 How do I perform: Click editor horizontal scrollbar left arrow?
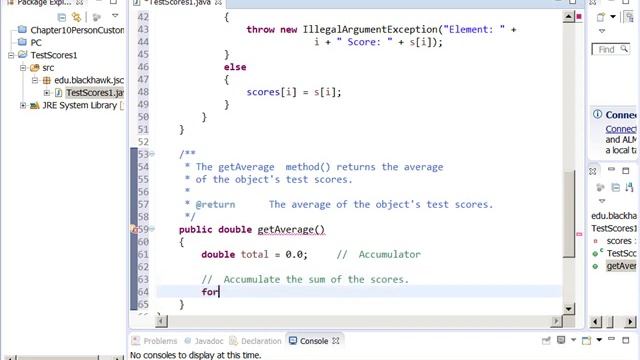pyautogui.click(x=161, y=322)
